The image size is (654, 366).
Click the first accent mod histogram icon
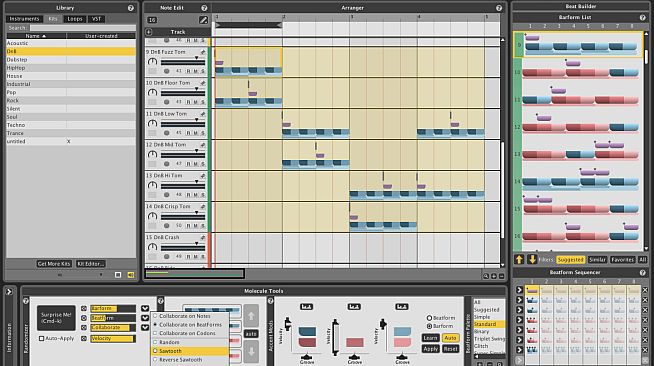pyautogui.click(x=306, y=307)
